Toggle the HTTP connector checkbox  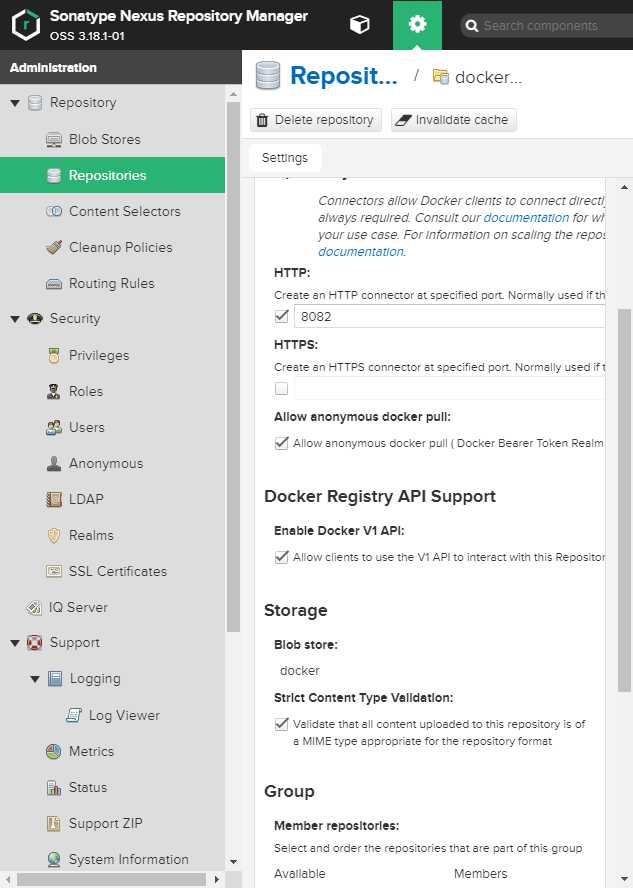[281, 316]
